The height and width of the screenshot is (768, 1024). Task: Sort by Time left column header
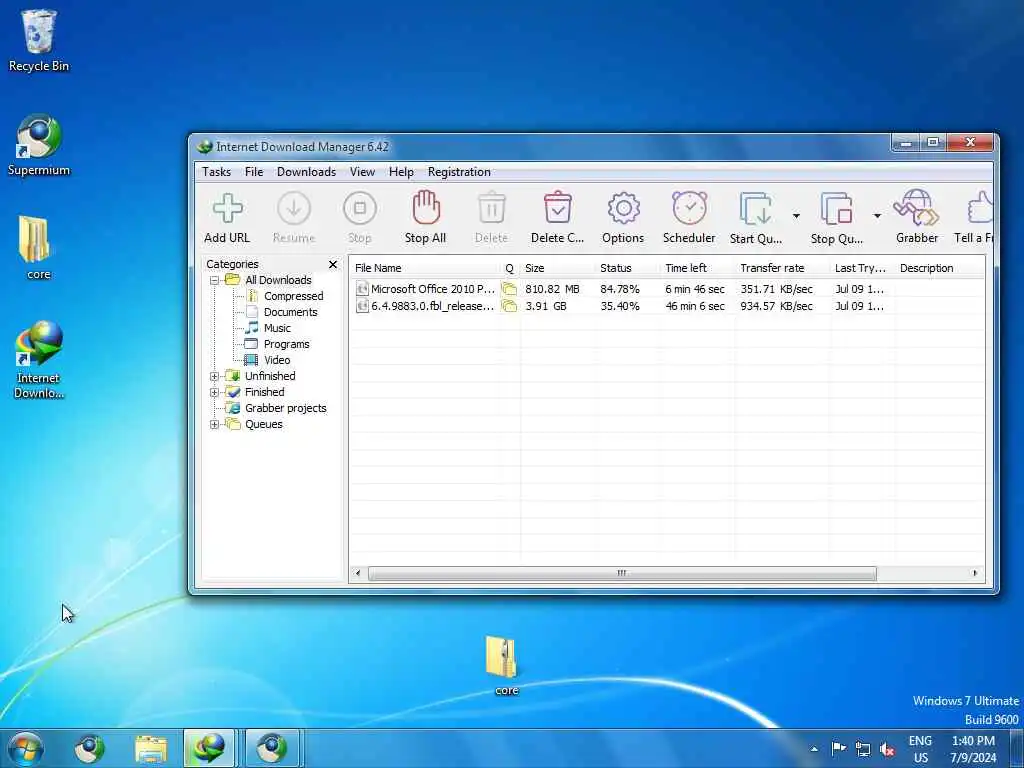[x=698, y=268]
